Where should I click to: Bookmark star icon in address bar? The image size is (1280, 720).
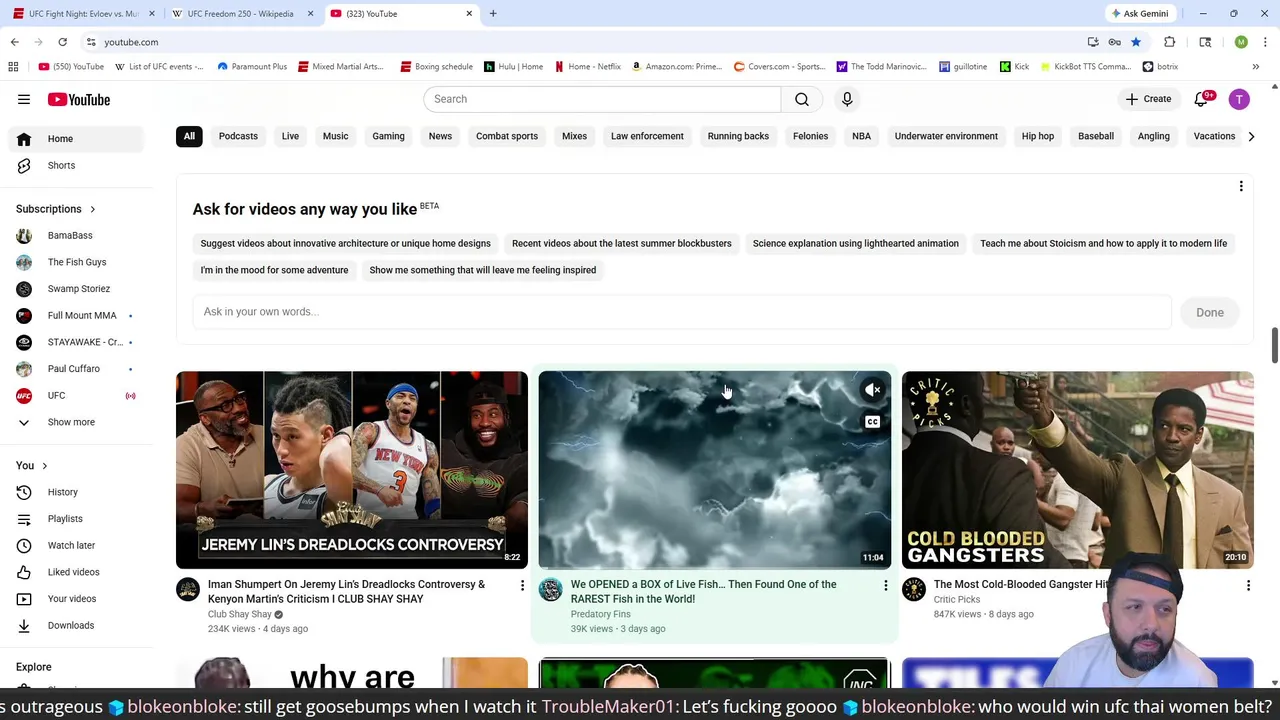pos(1136,42)
